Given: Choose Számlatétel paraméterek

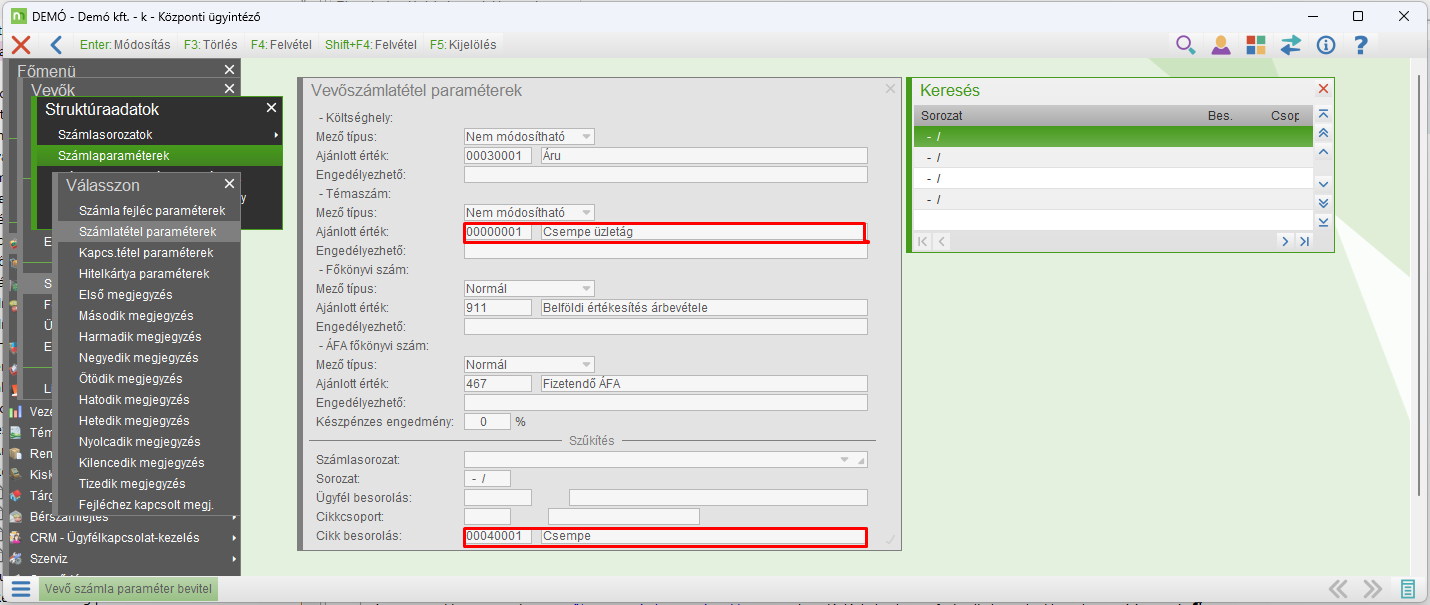Looking at the screenshot, I should click(147, 231).
